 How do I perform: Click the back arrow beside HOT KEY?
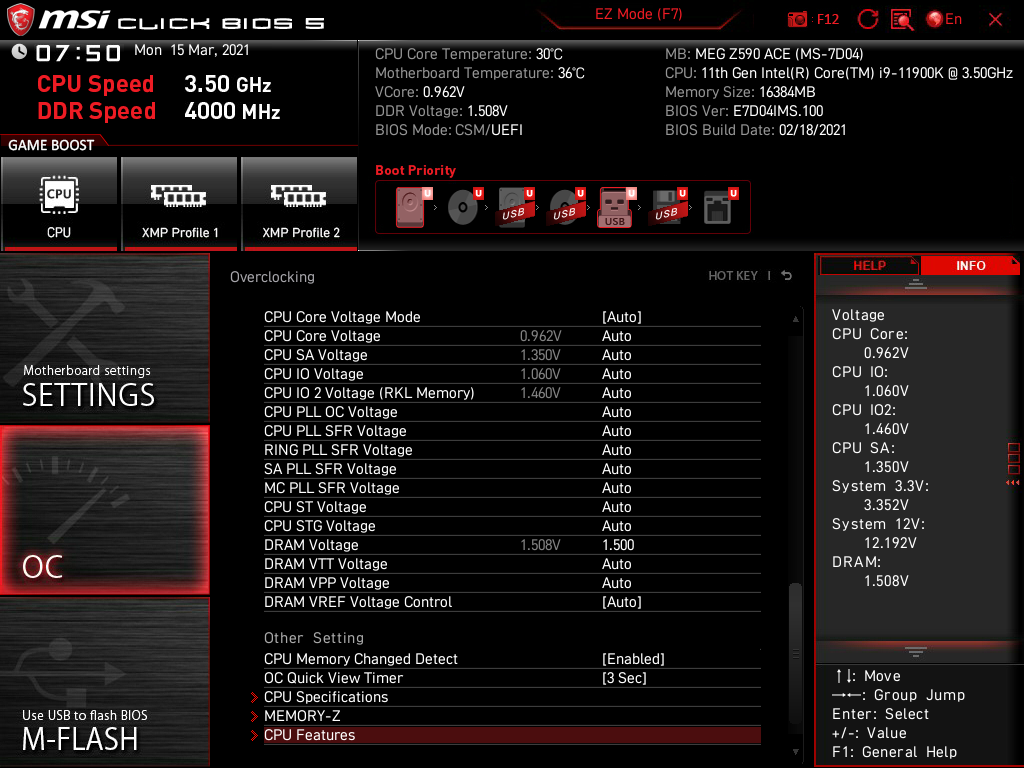[787, 276]
